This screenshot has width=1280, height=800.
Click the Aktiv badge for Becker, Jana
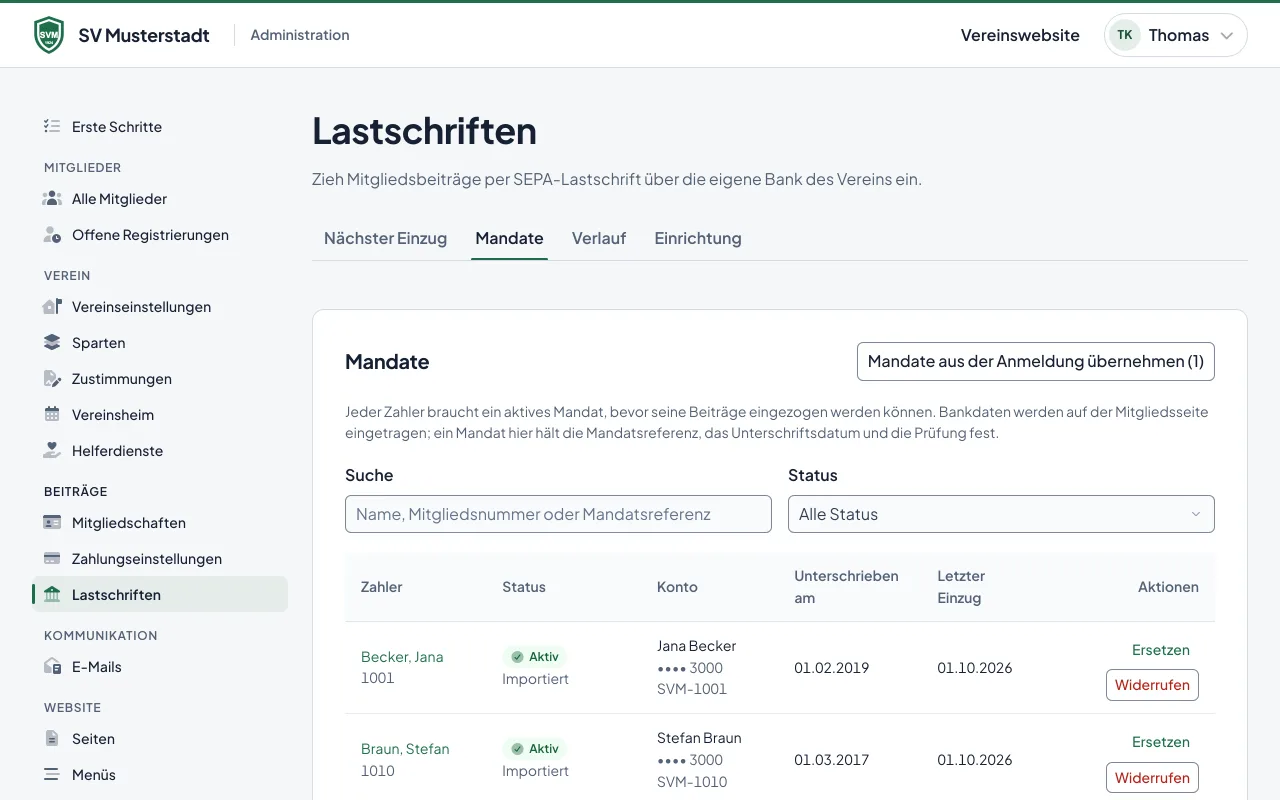(534, 657)
